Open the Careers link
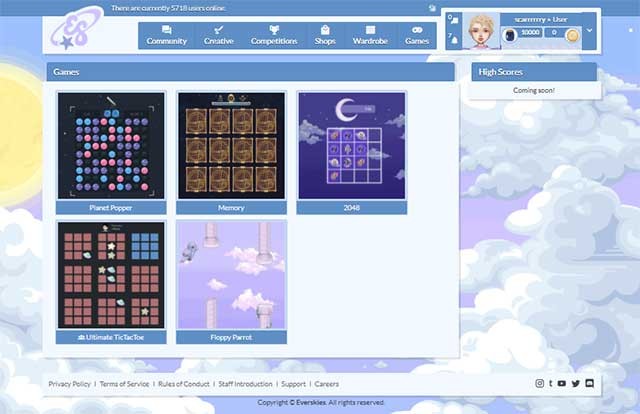 [x=327, y=384]
